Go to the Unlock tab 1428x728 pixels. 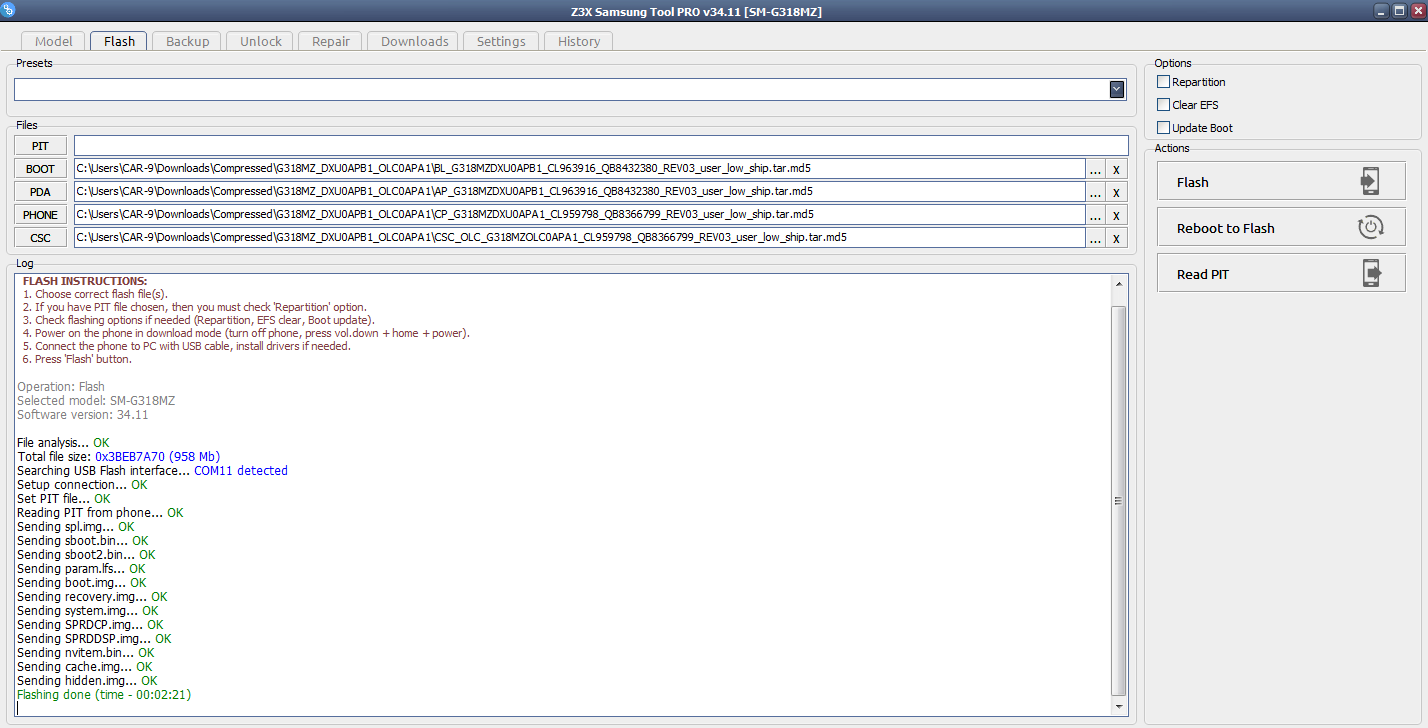[261, 41]
